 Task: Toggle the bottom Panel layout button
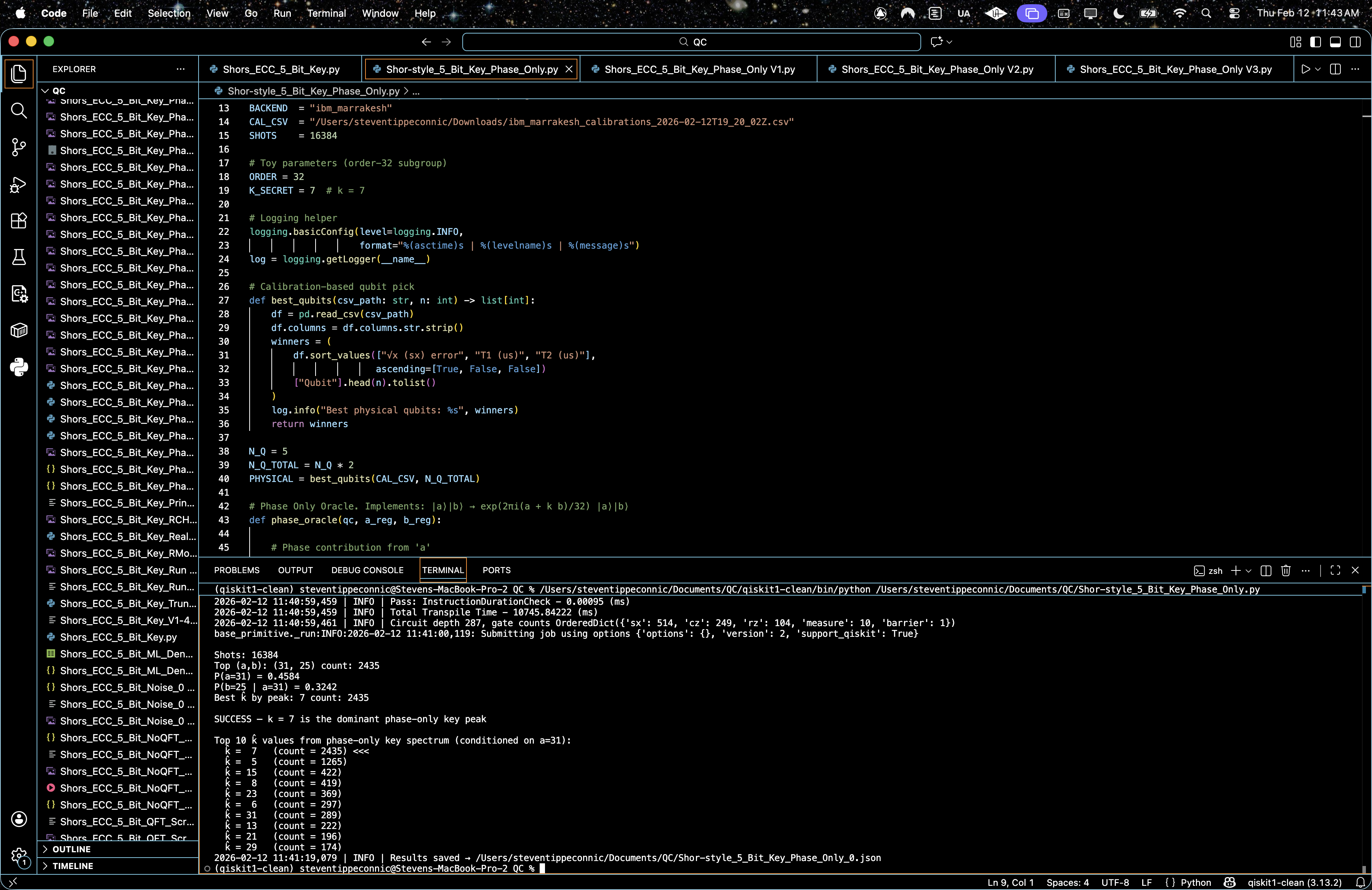1335,42
